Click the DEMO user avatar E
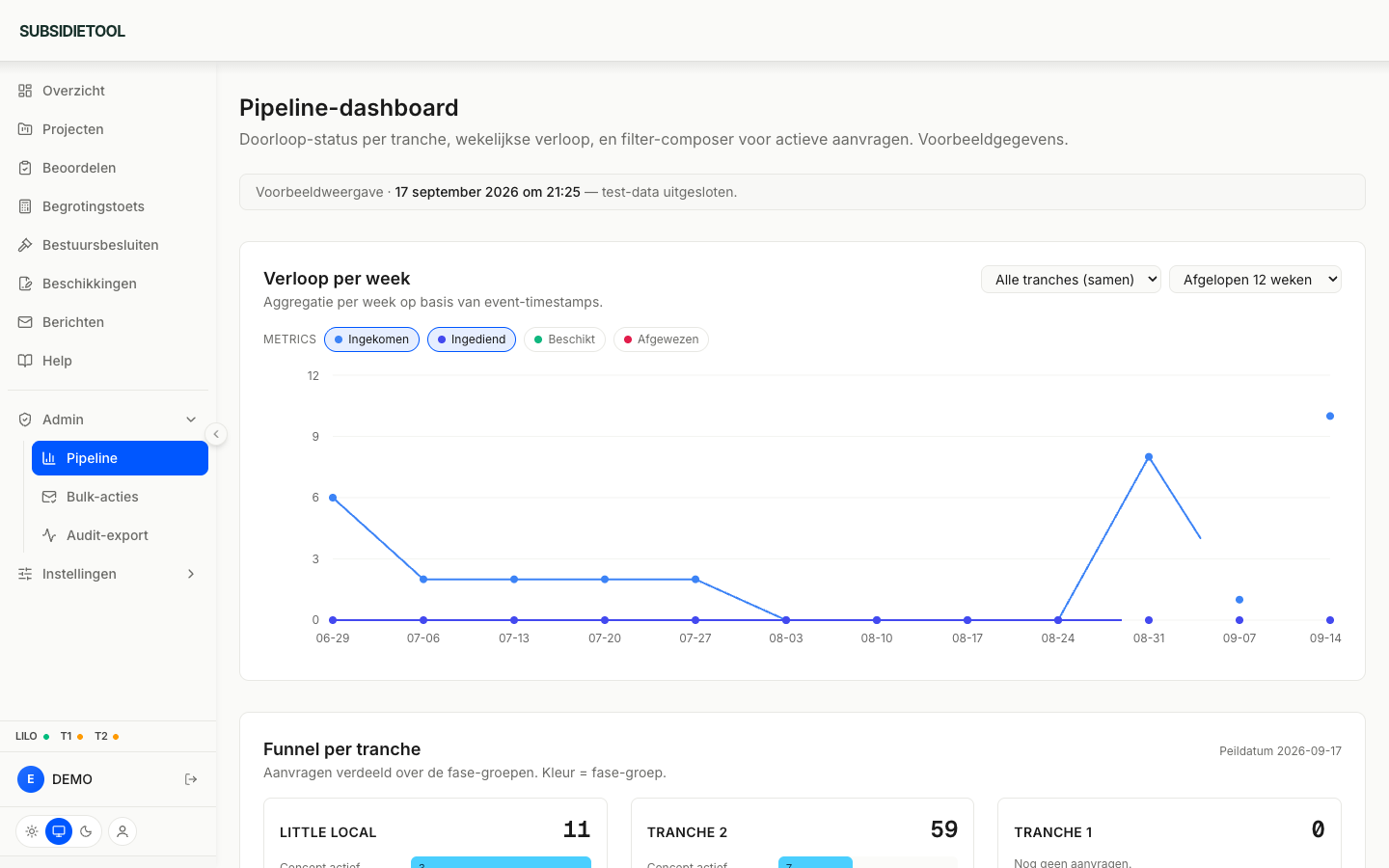 31,779
